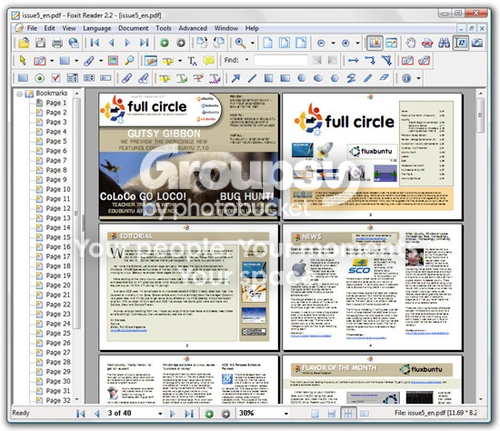Open the highlight tool dropdown arrow

tap(180, 61)
